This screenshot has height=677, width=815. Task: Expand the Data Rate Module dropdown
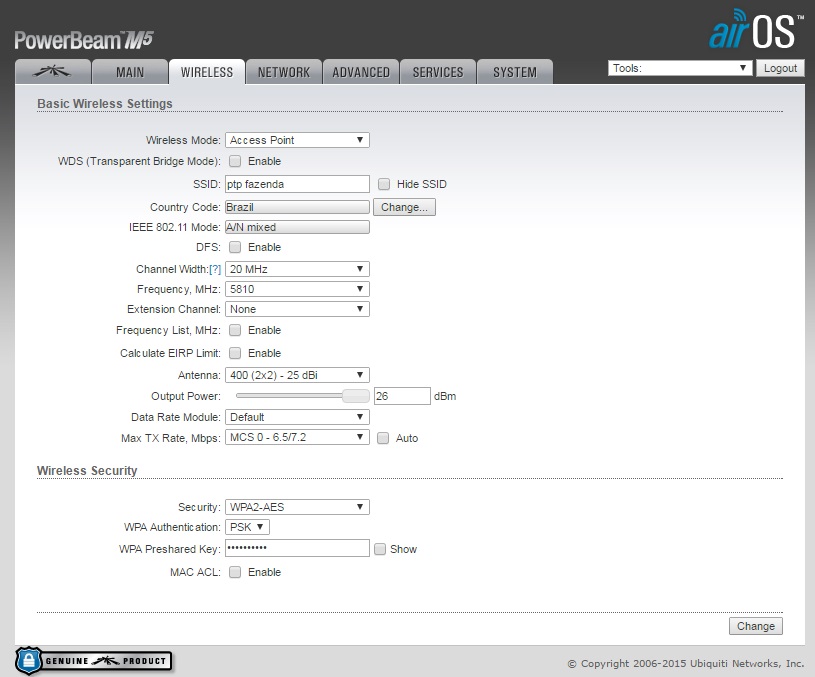click(297, 417)
